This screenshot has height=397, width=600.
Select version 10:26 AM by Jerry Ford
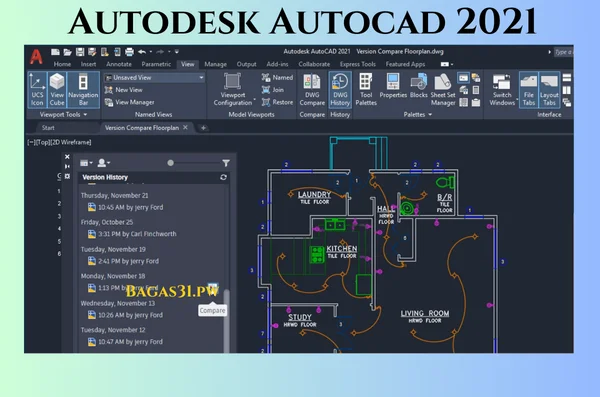[x=126, y=315]
